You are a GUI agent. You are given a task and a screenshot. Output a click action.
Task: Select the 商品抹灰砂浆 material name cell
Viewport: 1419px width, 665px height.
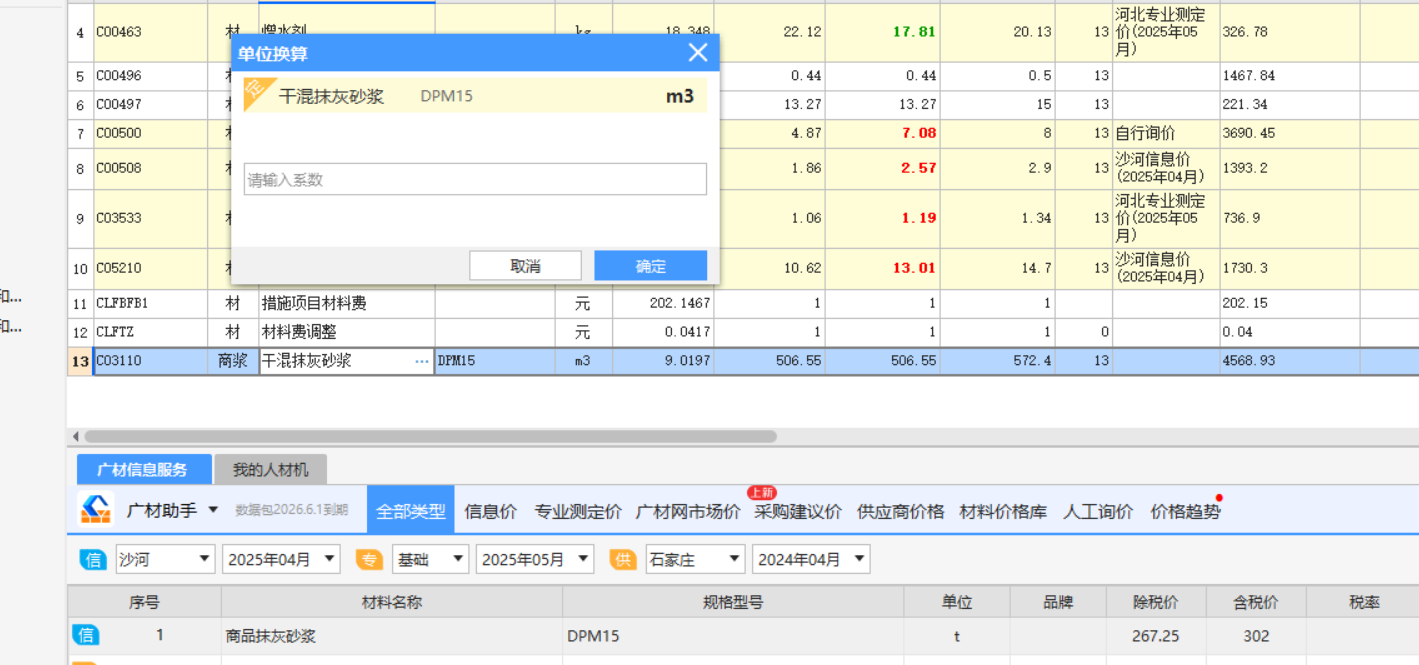[x=392, y=636]
